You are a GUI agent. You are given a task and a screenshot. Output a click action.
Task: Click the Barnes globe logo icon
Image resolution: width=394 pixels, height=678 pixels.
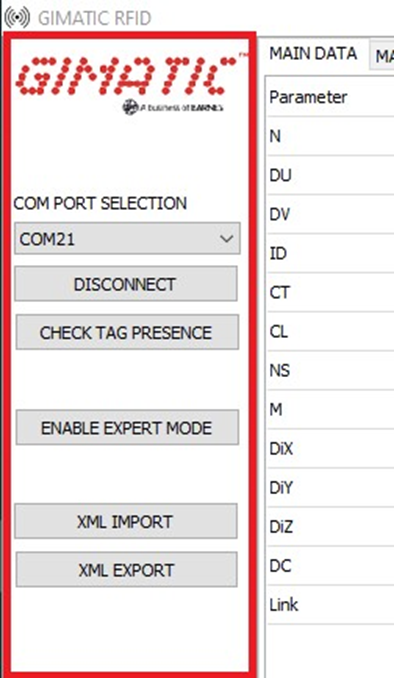tap(130, 107)
